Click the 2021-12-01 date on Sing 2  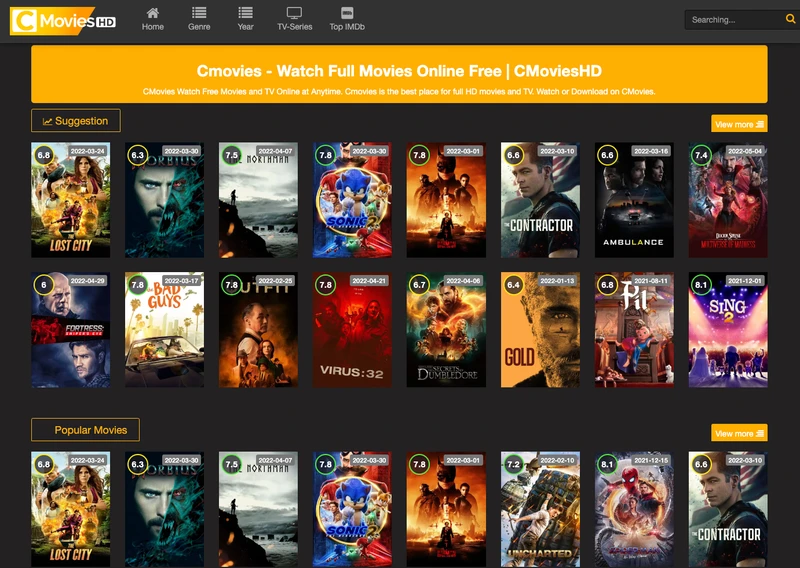745,281
